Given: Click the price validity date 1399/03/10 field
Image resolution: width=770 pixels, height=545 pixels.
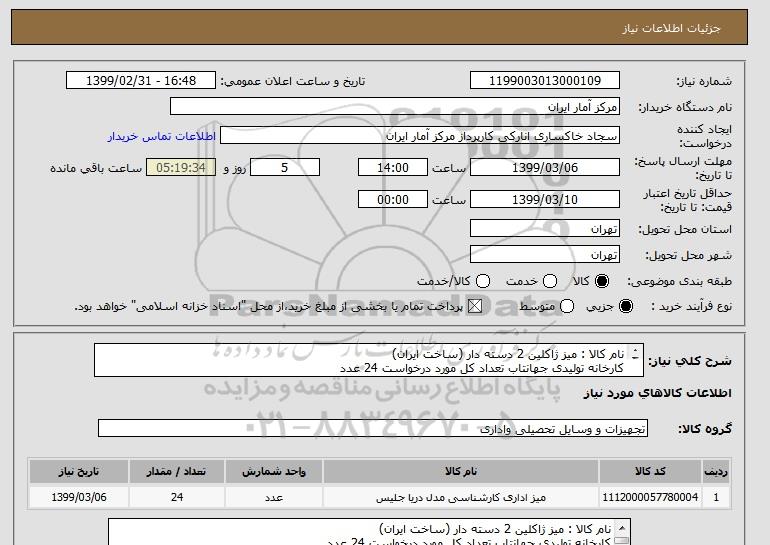Looking at the screenshot, I should (x=545, y=199).
